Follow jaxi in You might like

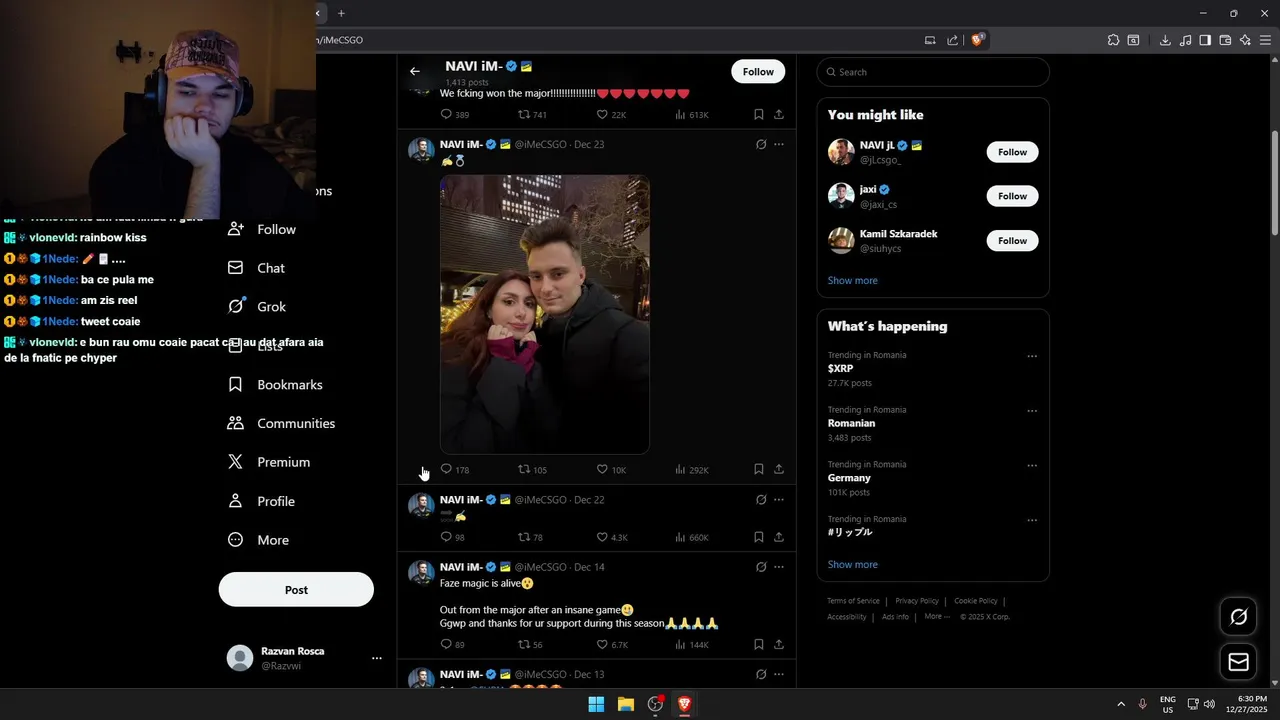[1012, 196]
